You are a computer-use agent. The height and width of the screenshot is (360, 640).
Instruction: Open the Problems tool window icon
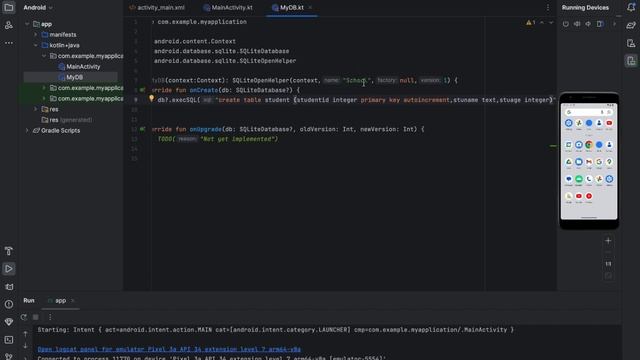coord(9,304)
